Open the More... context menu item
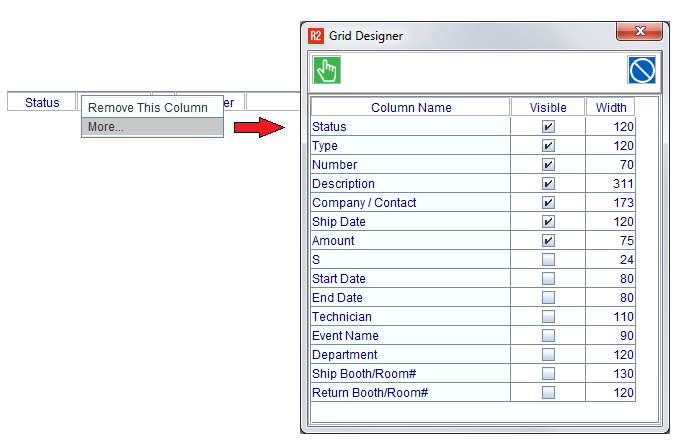This screenshot has height=447, width=679. pos(106,127)
